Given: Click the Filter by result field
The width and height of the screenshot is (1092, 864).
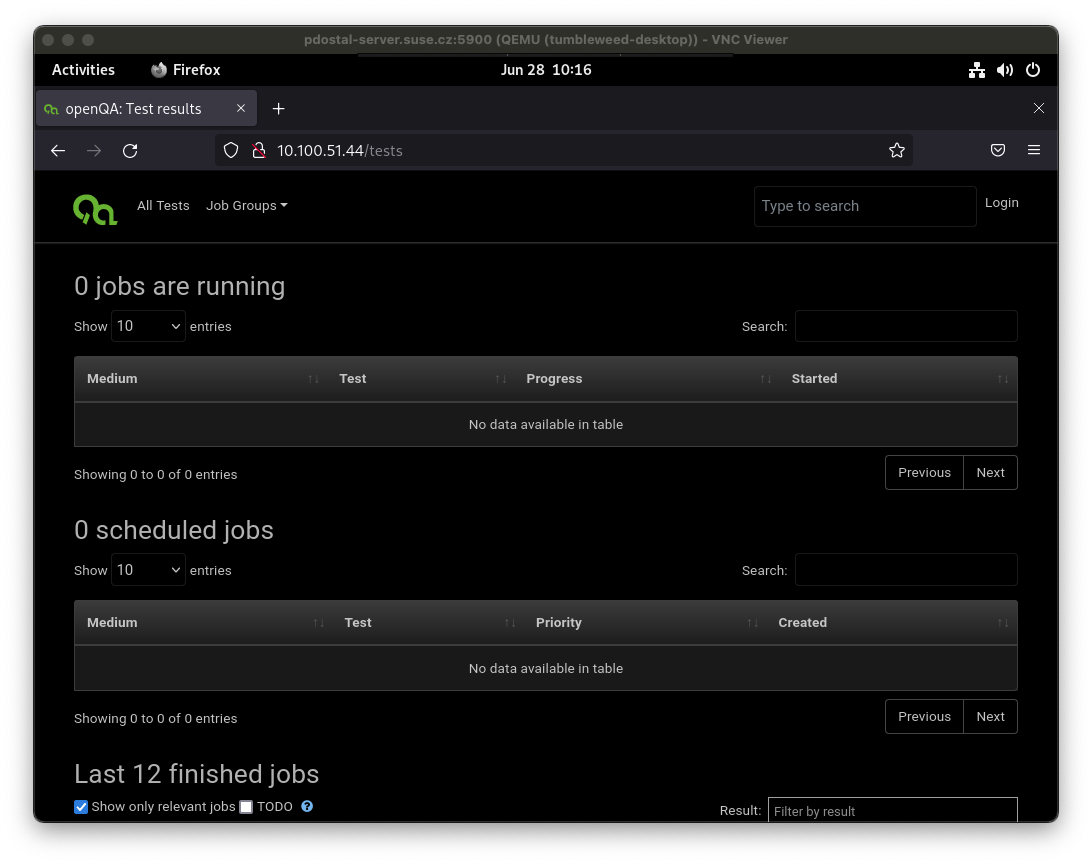Looking at the screenshot, I should (893, 810).
